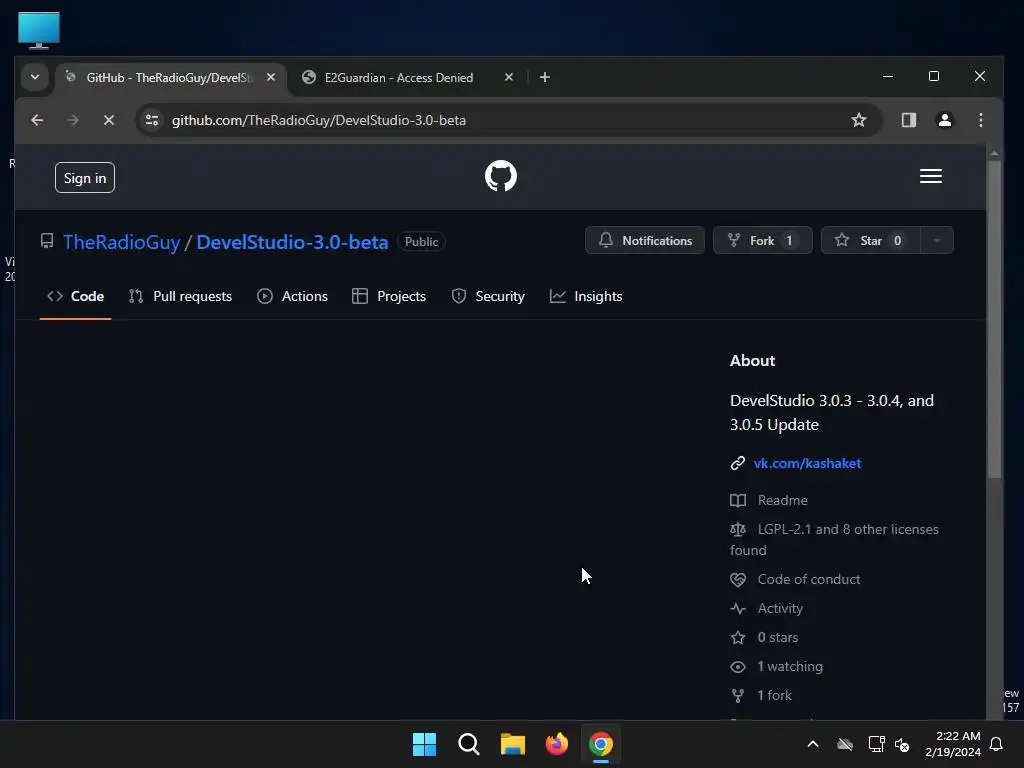Launch Firefox from taskbar
The image size is (1024, 768).
click(556, 744)
